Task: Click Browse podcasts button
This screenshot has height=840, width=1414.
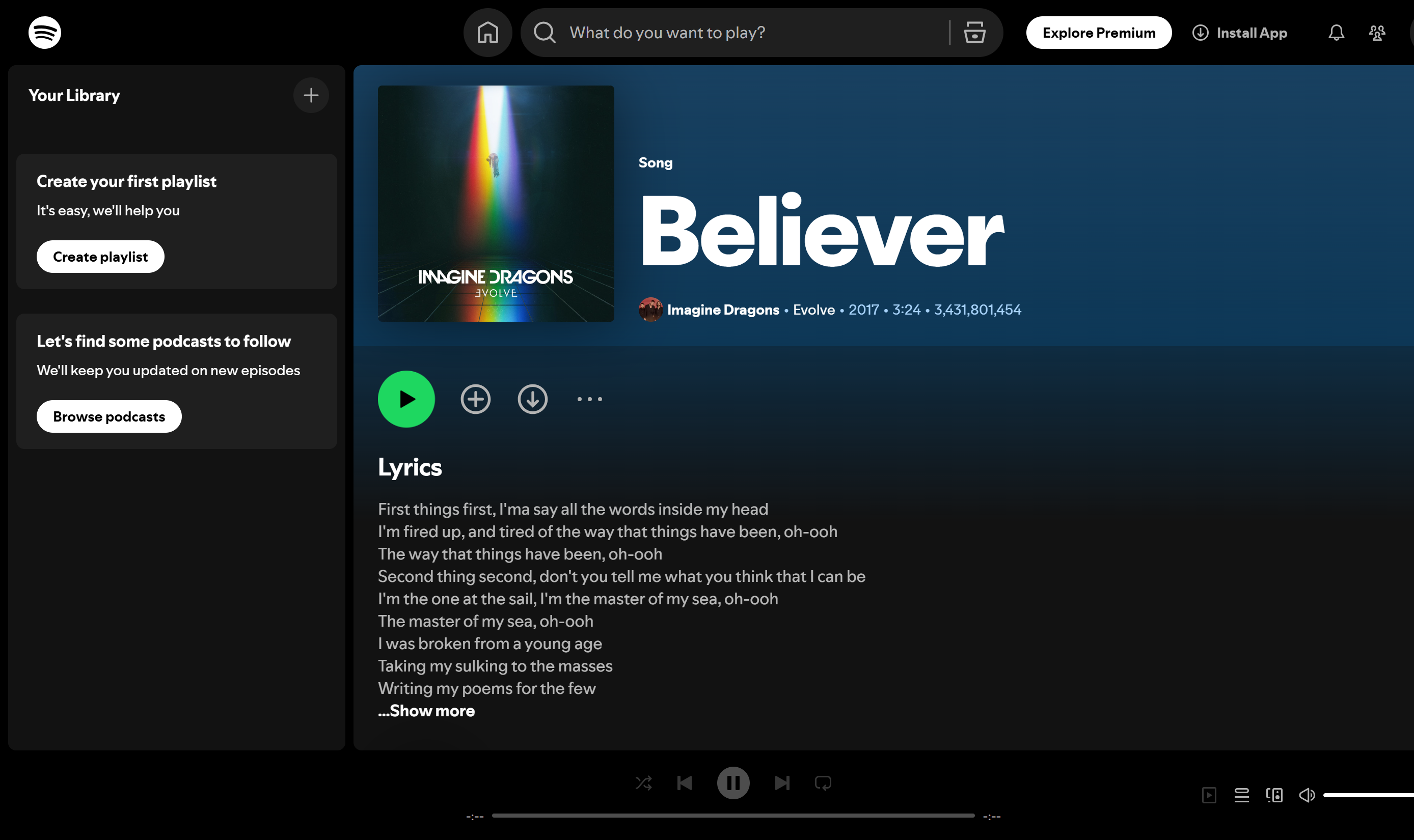Action: pyautogui.click(x=108, y=416)
